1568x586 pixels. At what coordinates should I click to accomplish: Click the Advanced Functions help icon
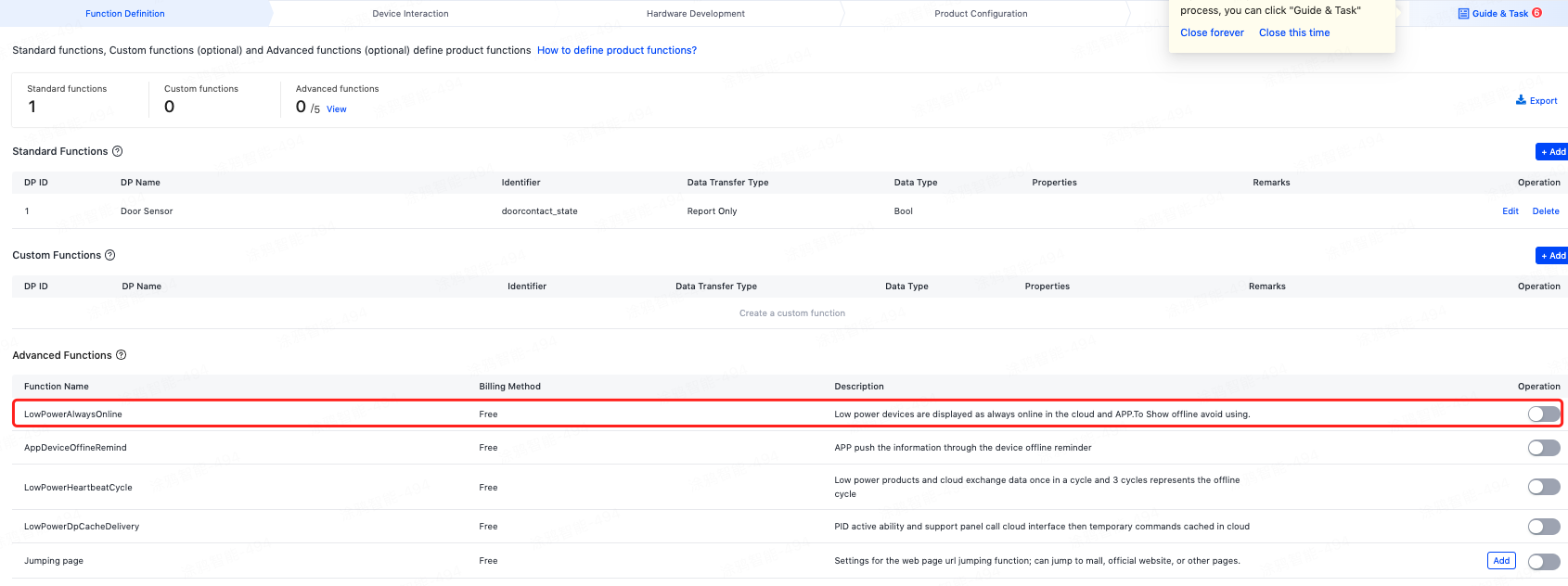click(122, 355)
